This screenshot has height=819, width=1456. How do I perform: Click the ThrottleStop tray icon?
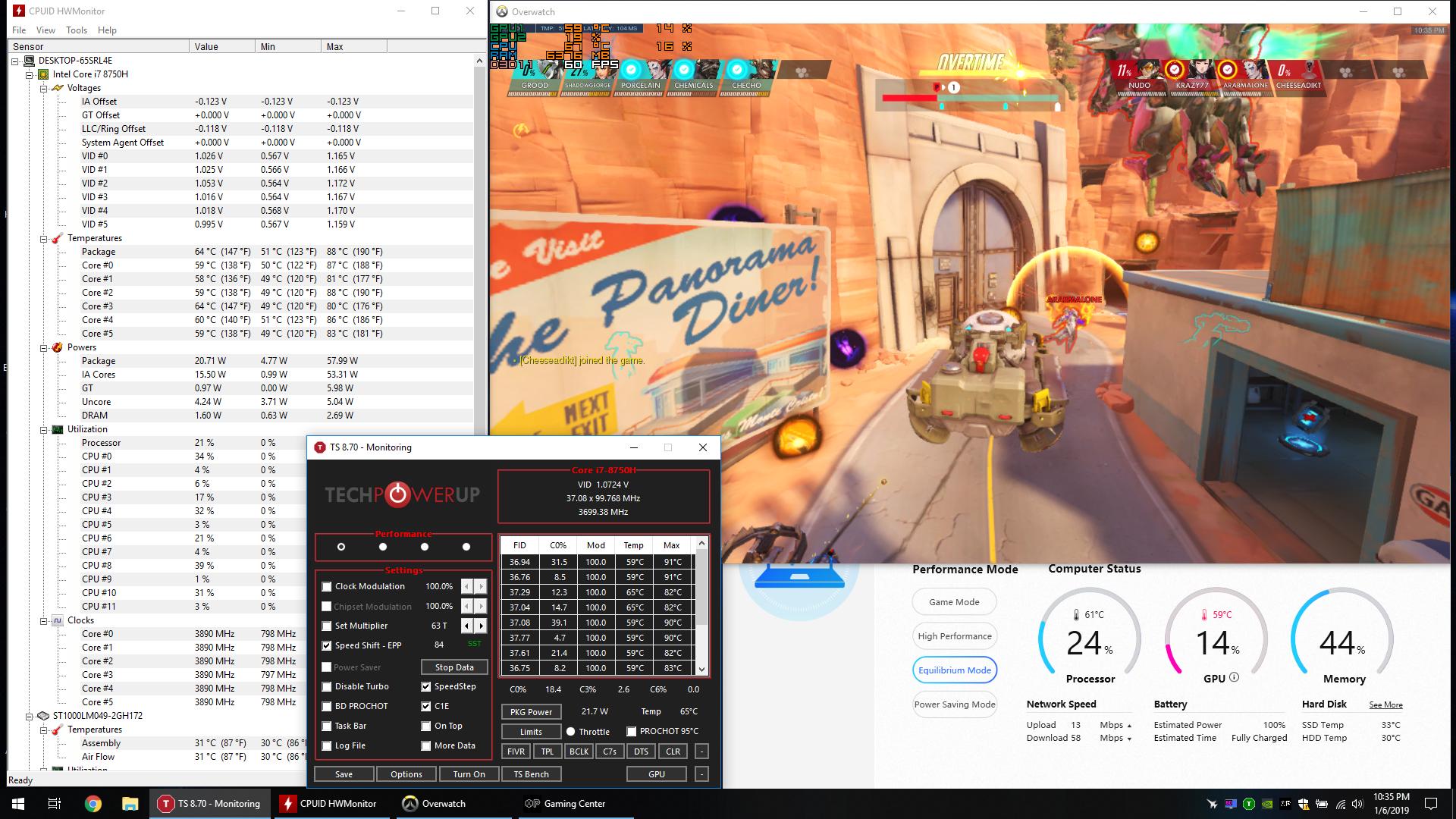pos(1248,804)
